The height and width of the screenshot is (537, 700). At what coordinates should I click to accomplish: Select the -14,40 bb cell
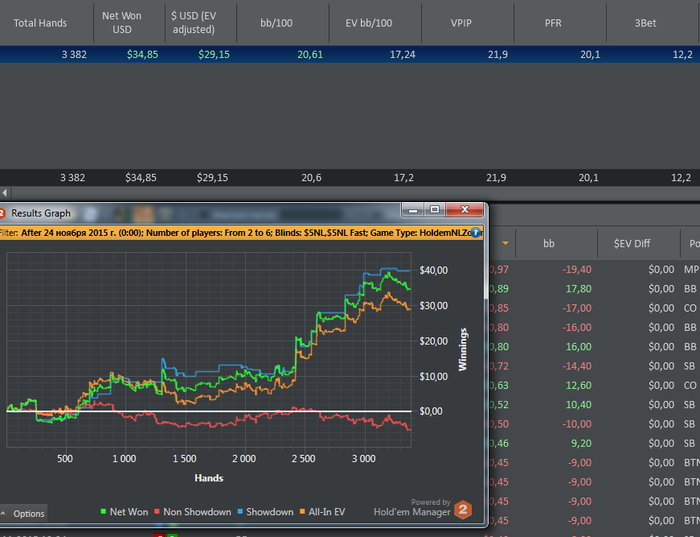pyautogui.click(x=577, y=366)
